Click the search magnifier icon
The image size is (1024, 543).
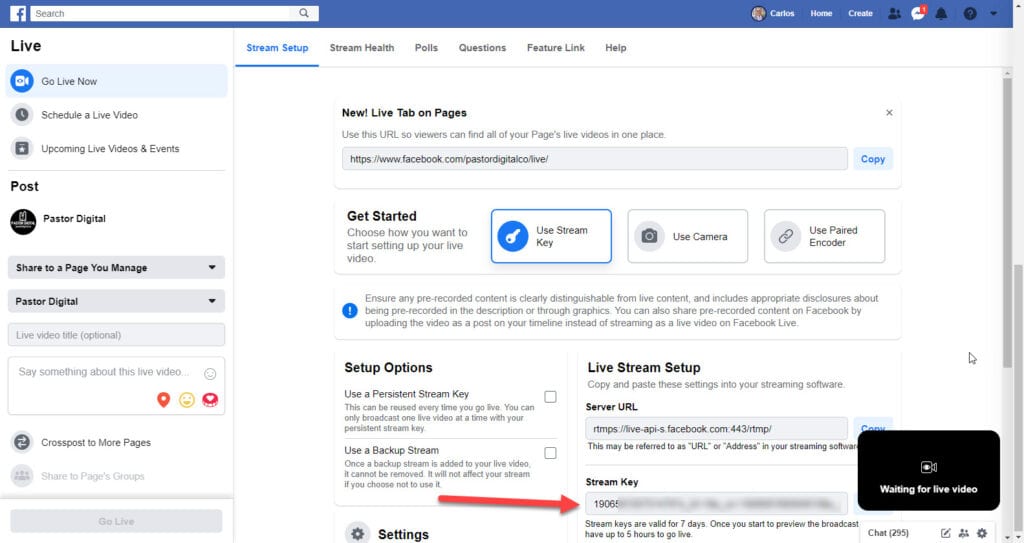point(304,13)
